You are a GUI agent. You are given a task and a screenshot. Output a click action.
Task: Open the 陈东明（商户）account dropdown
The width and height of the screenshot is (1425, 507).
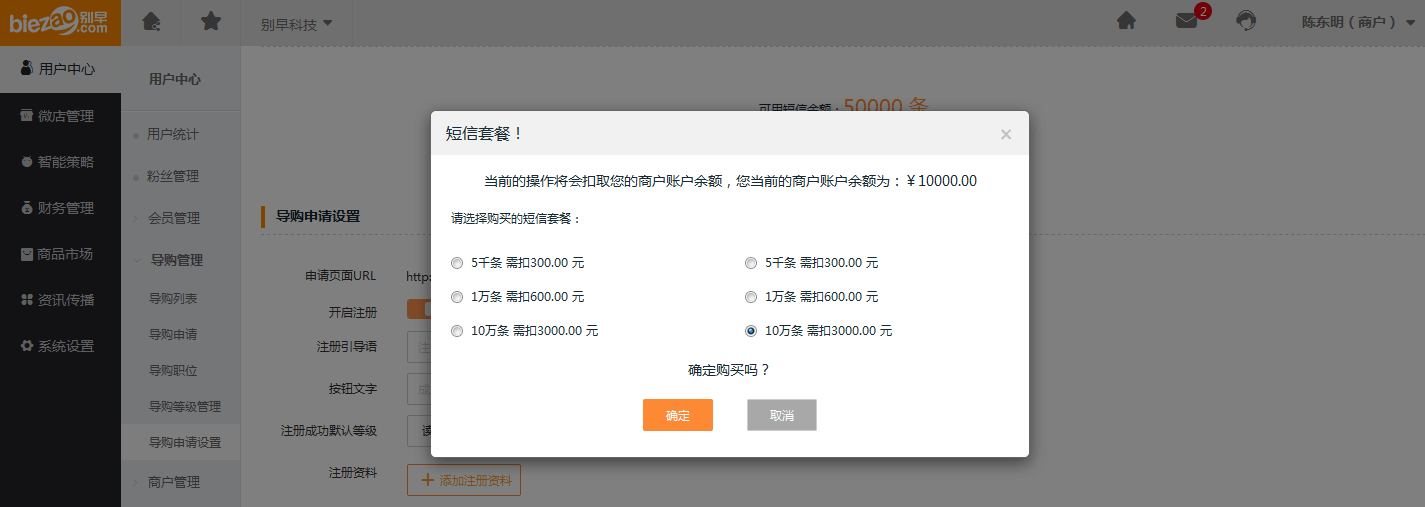(x=1358, y=23)
